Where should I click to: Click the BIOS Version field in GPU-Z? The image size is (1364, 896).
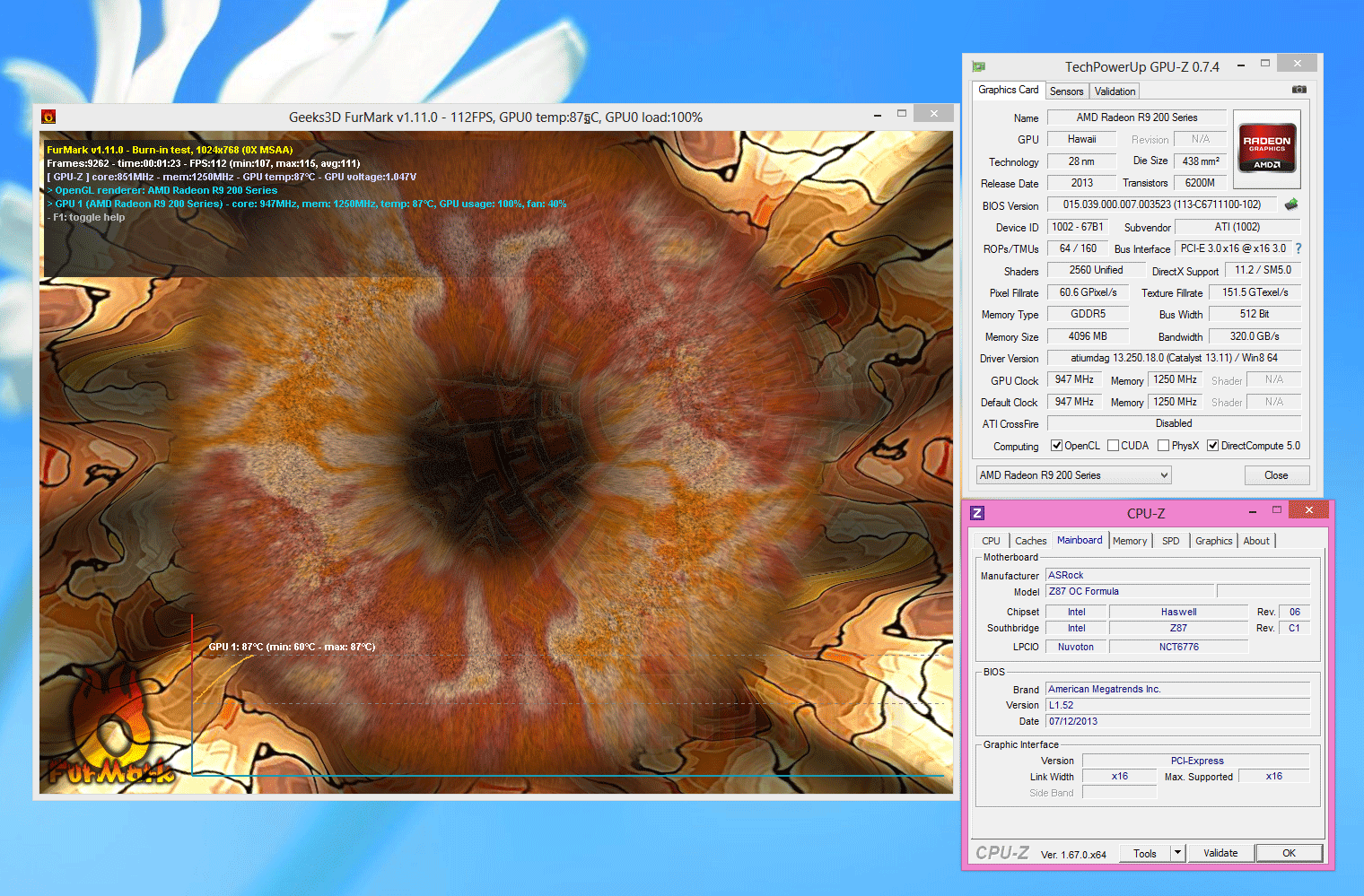1162,204
